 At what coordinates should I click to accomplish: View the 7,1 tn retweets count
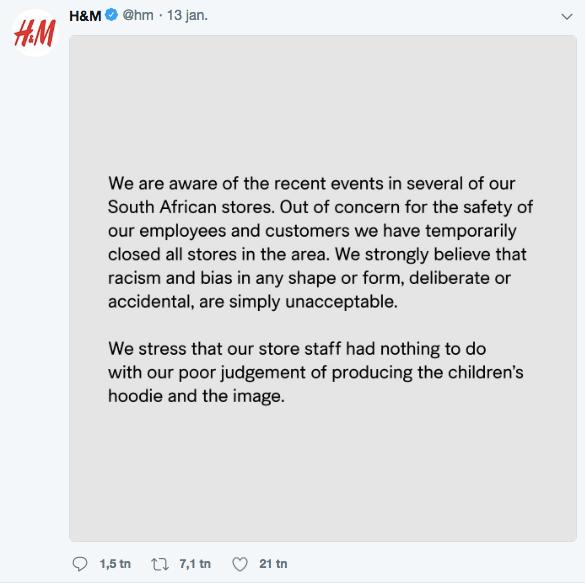click(x=195, y=564)
